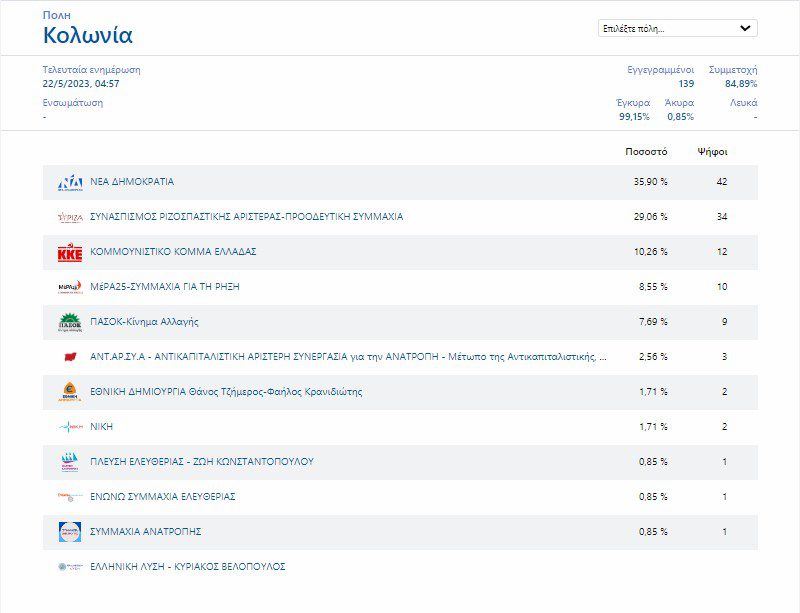This screenshot has width=800, height=613.
Task: Click the 29,06 % percentage value
Action: coord(651,216)
